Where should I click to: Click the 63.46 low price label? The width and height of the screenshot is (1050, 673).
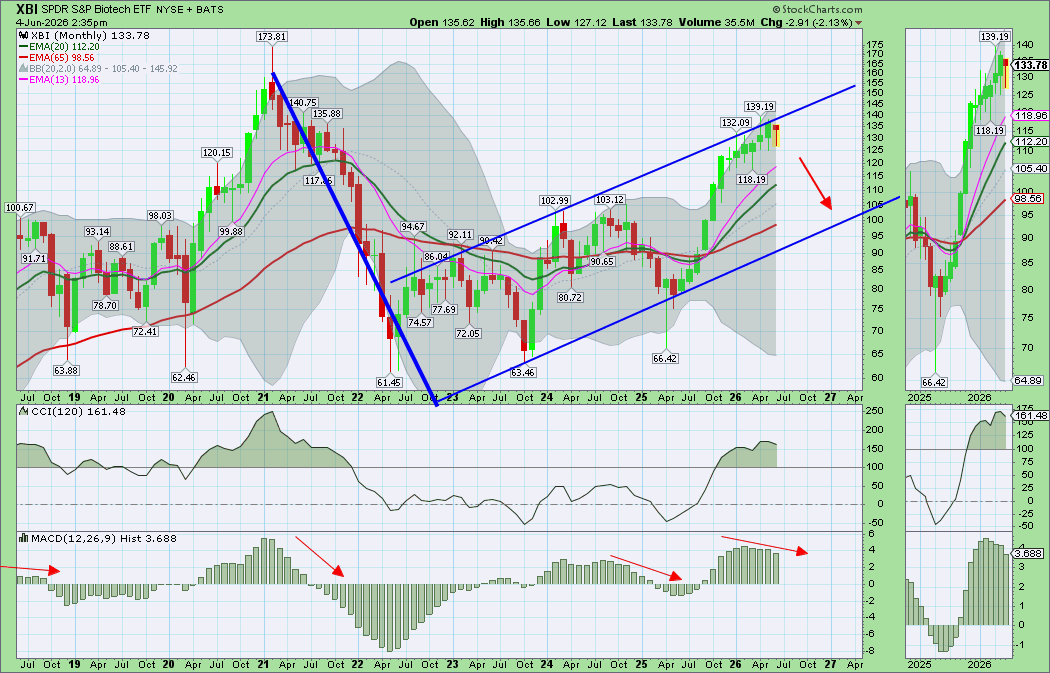tap(522, 372)
